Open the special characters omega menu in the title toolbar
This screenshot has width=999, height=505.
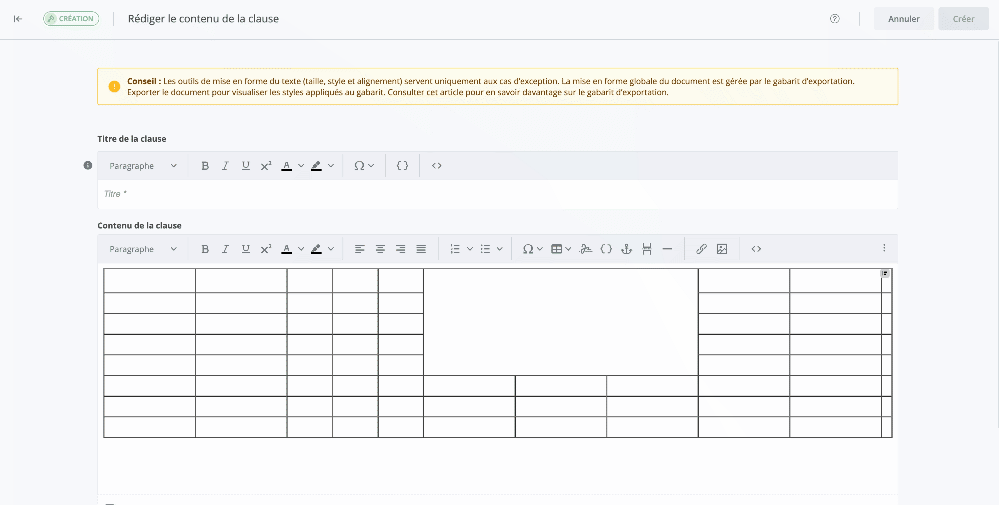(x=364, y=166)
